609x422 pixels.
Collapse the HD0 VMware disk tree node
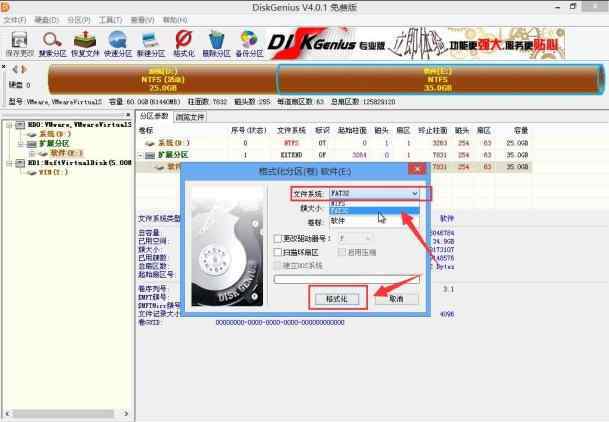pos(9,125)
